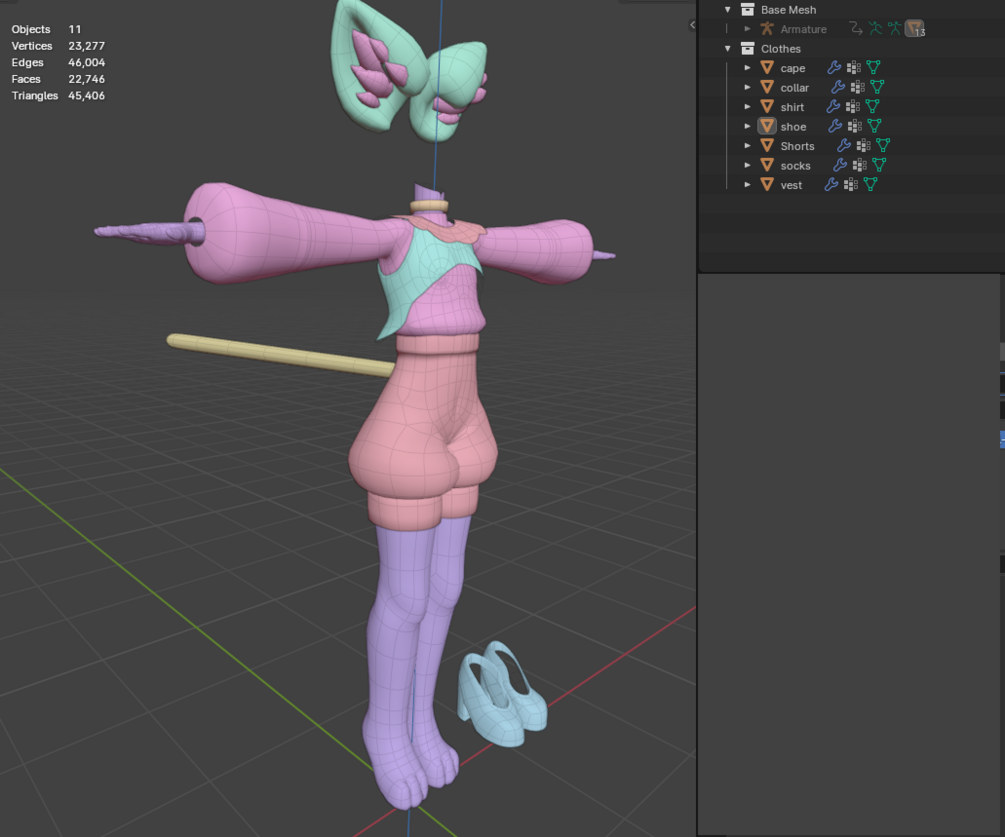Viewport: 1005px width, 837px height.
Task: Click the viewport sidebar toggle arrow
Action: [692, 25]
